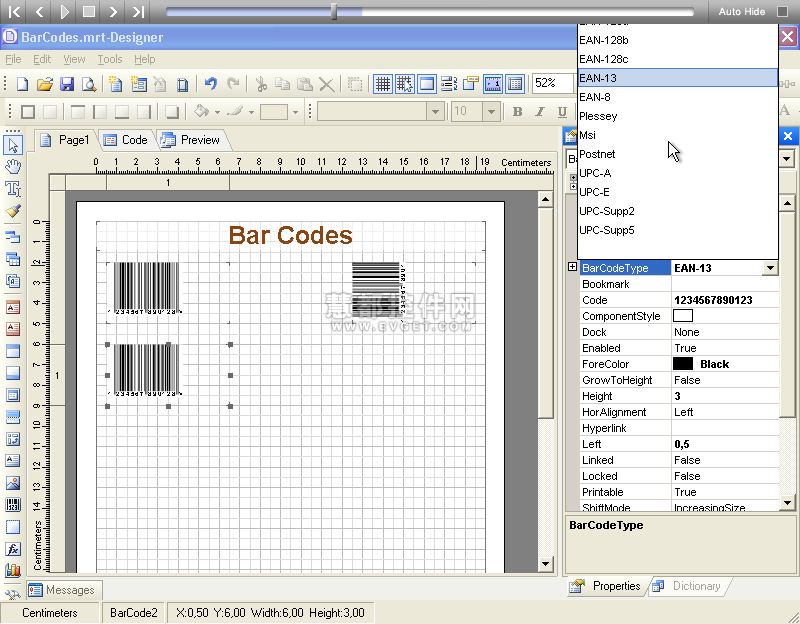The width and height of the screenshot is (800, 624).
Task: Switch to the Code tab
Action: pos(126,140)
